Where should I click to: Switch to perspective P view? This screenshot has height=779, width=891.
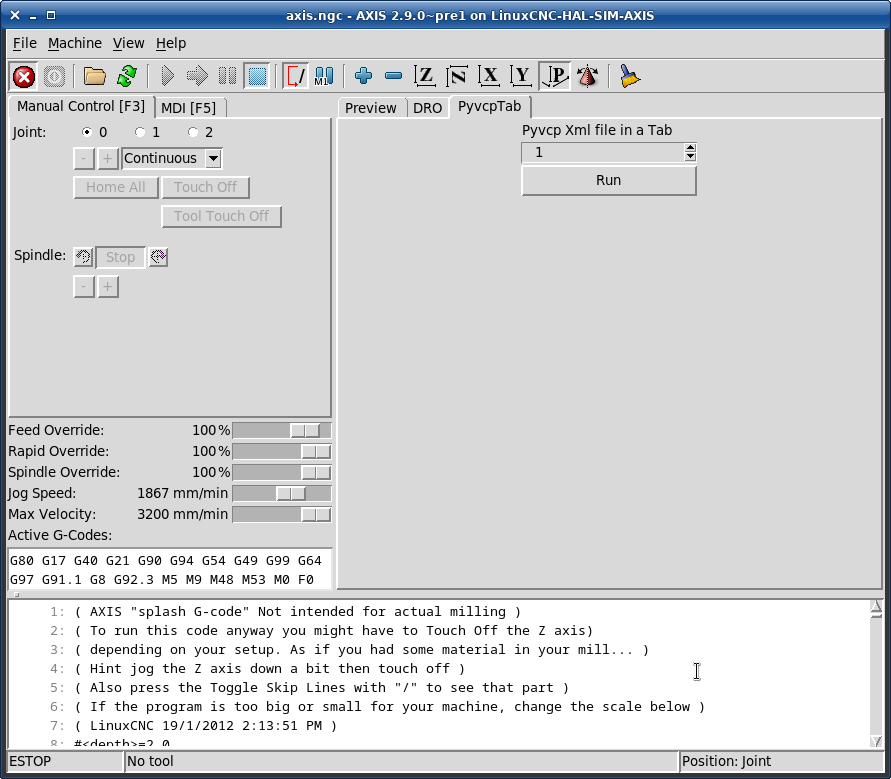555,76
